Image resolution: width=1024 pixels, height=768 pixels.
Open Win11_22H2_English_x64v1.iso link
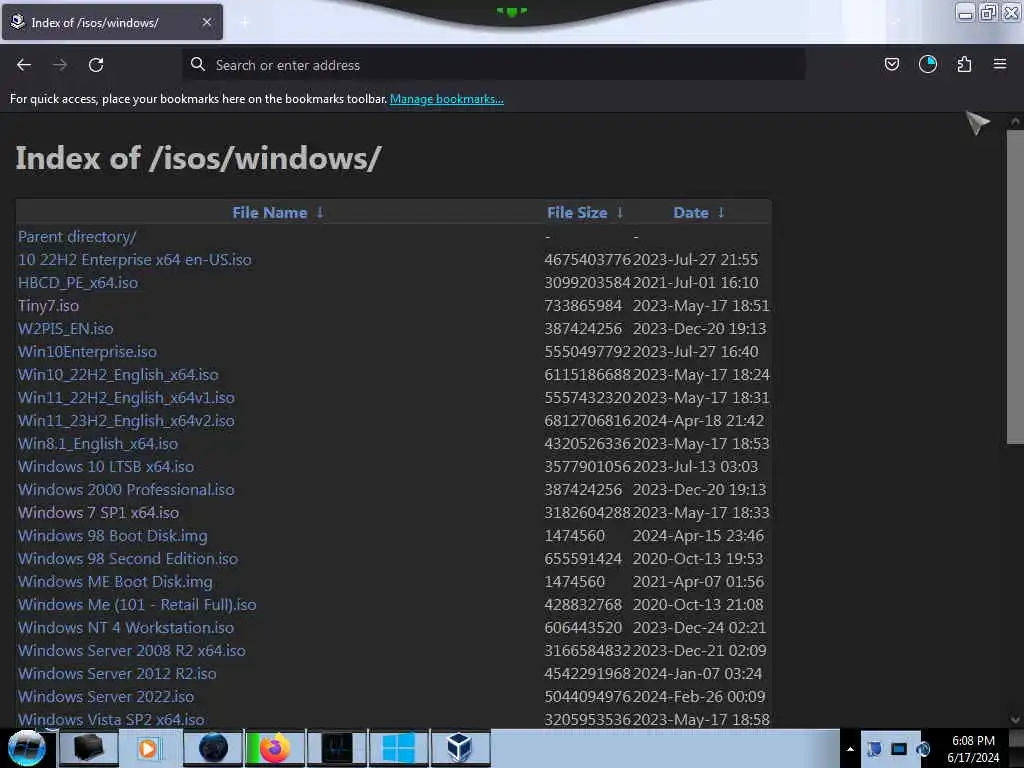click(x=126, y=398)
